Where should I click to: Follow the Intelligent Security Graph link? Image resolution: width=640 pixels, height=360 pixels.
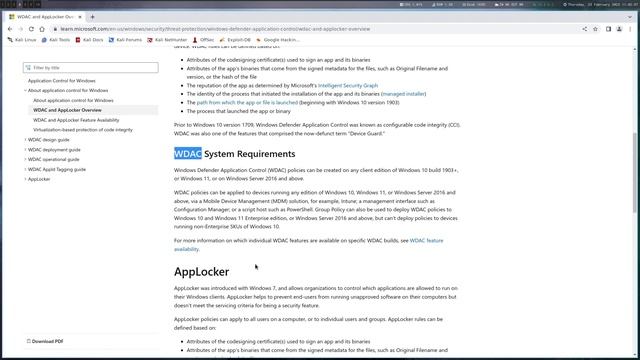(348, 85)
